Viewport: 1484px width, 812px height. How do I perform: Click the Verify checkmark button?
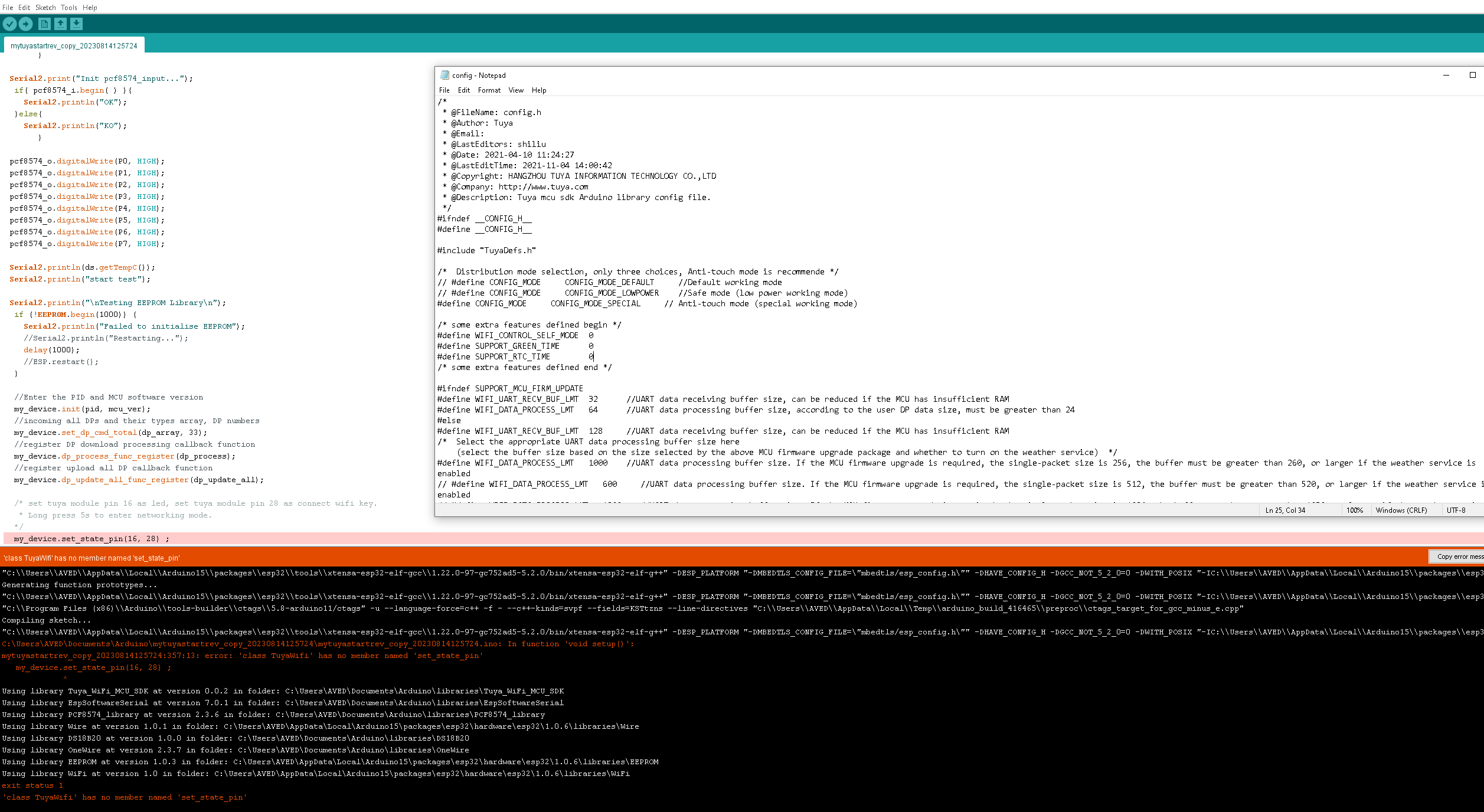pyautogui.click(x=10, y=24)
